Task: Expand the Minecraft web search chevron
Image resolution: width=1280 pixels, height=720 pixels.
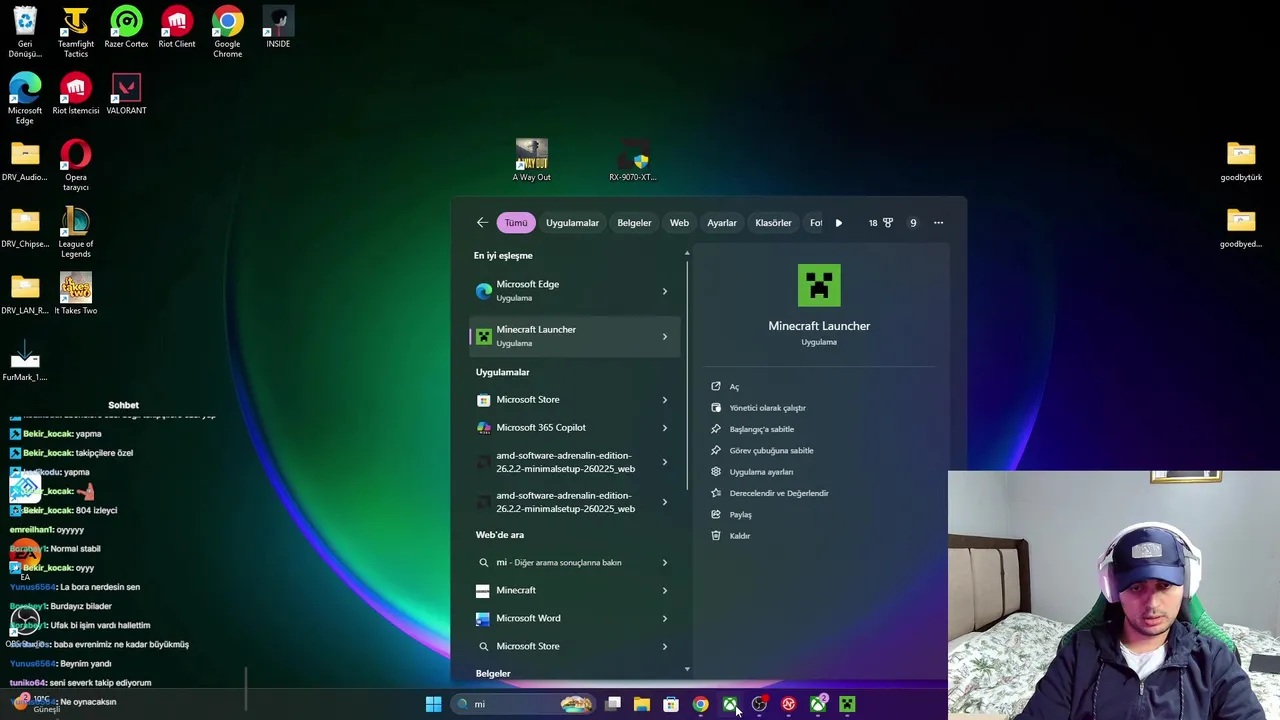Action: tap(664, 591)
